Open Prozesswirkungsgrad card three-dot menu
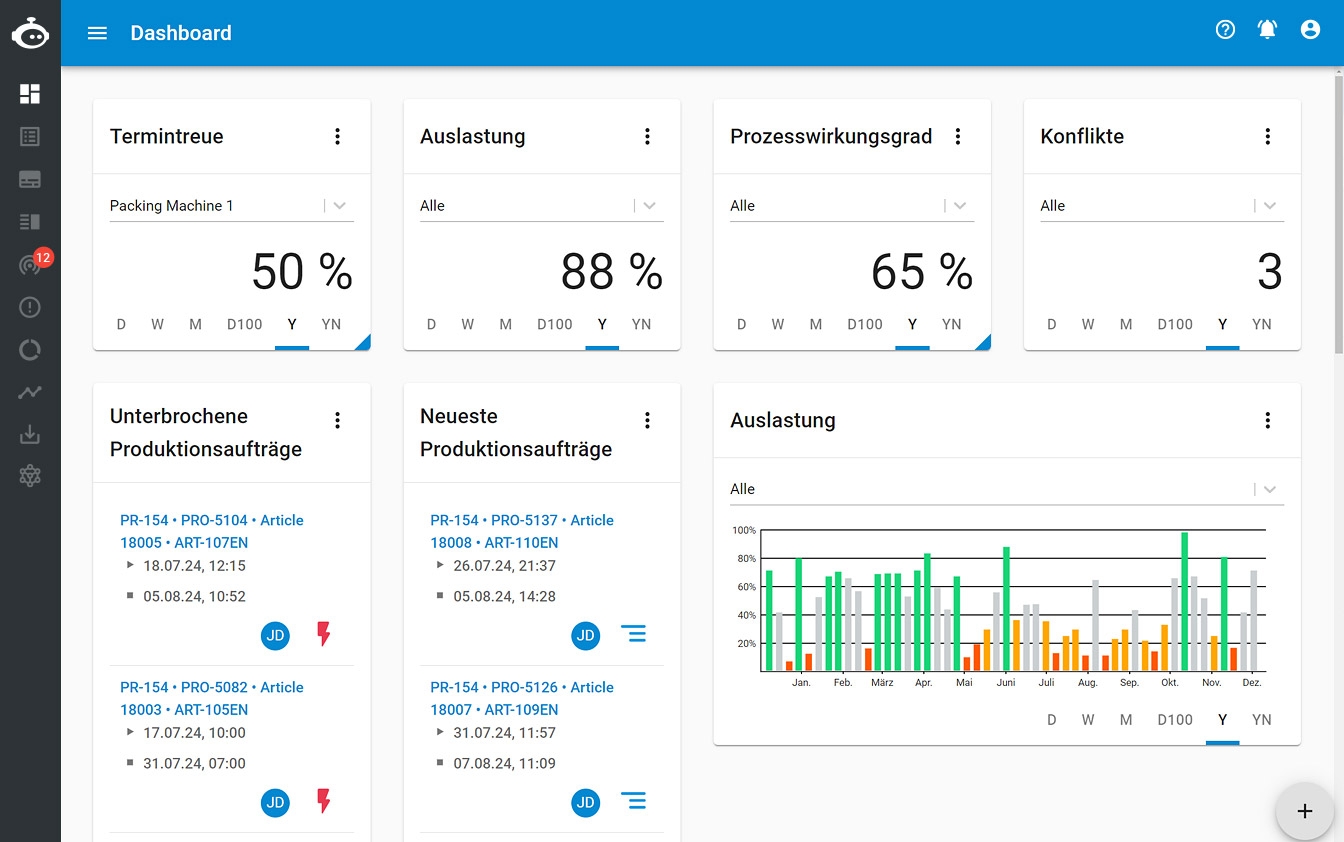 (958, 137)
